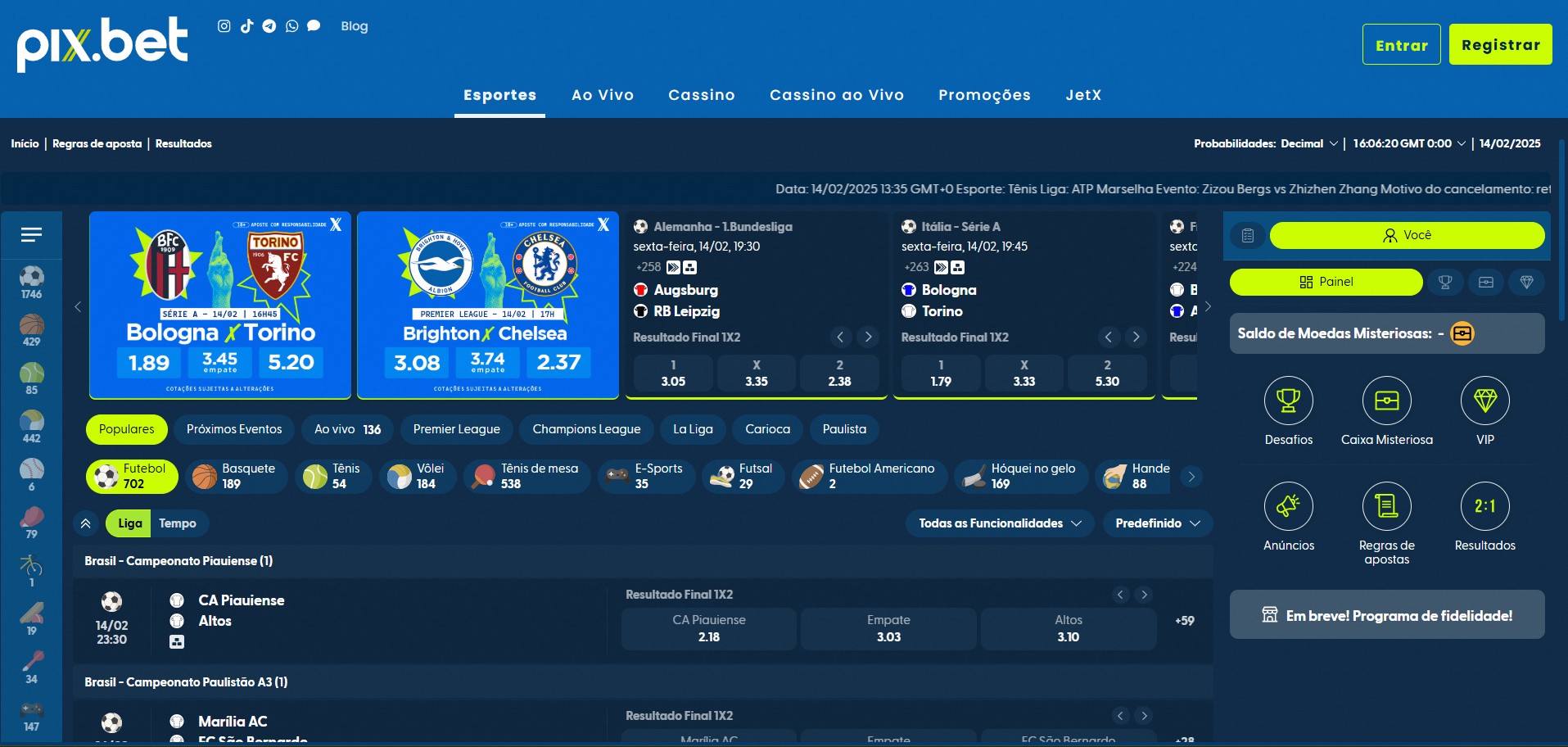Open the chat bubble icon near Blog

(x=314, y=26)
